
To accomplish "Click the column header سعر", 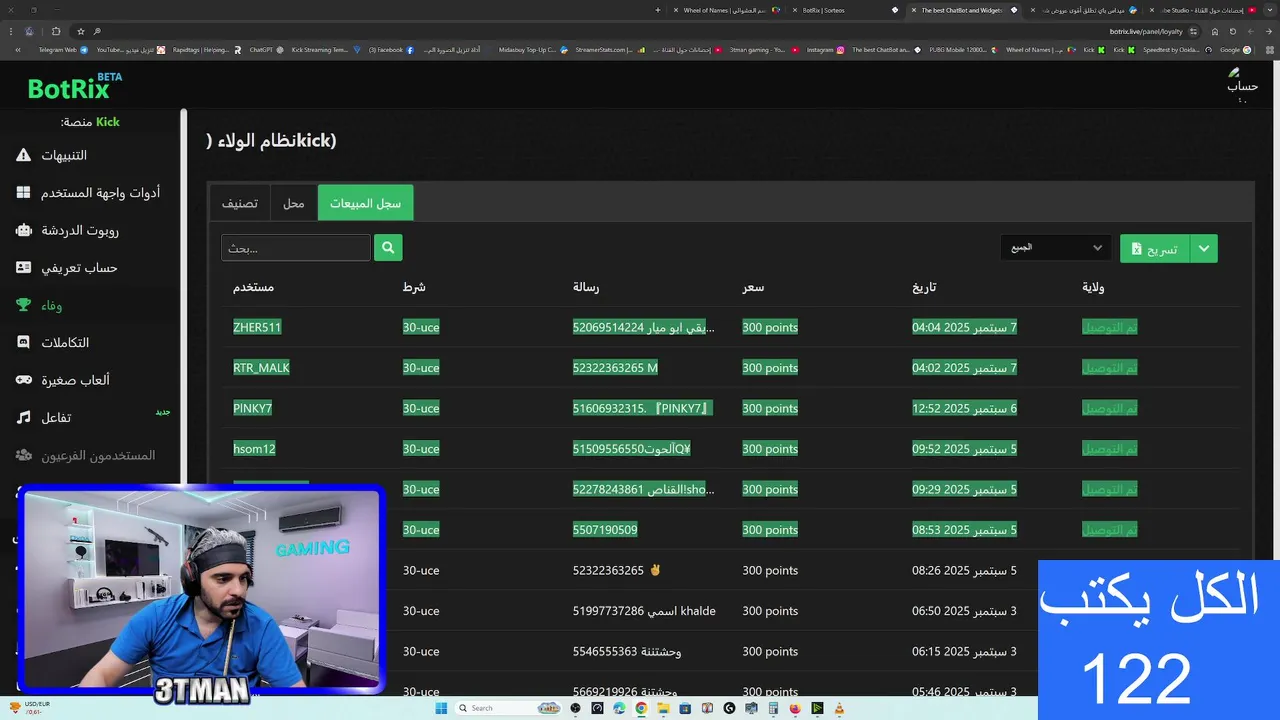I will 753,287.
